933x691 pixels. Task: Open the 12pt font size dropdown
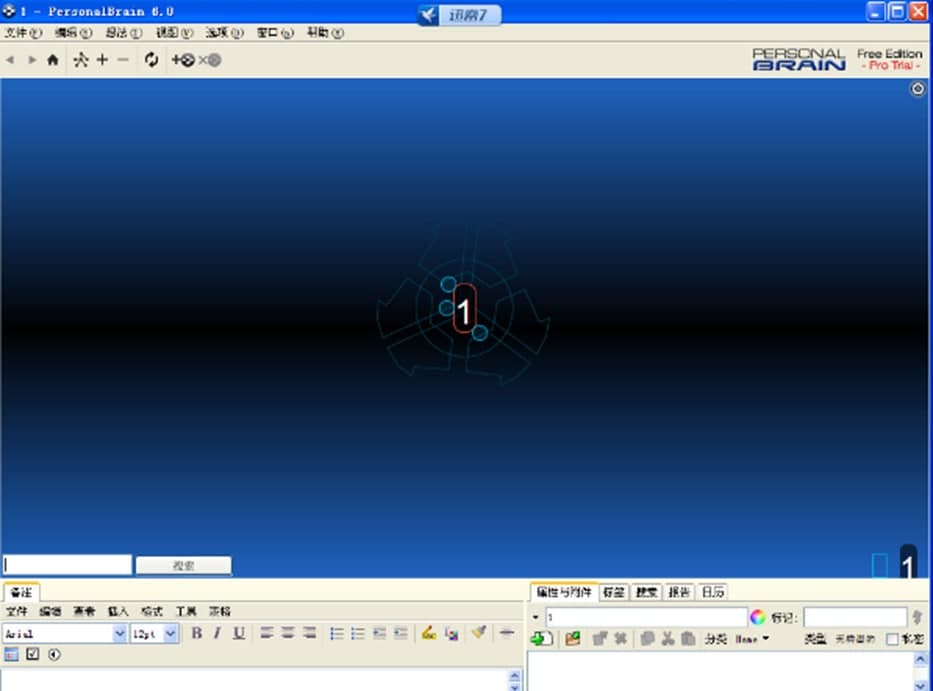coord(171,633)
